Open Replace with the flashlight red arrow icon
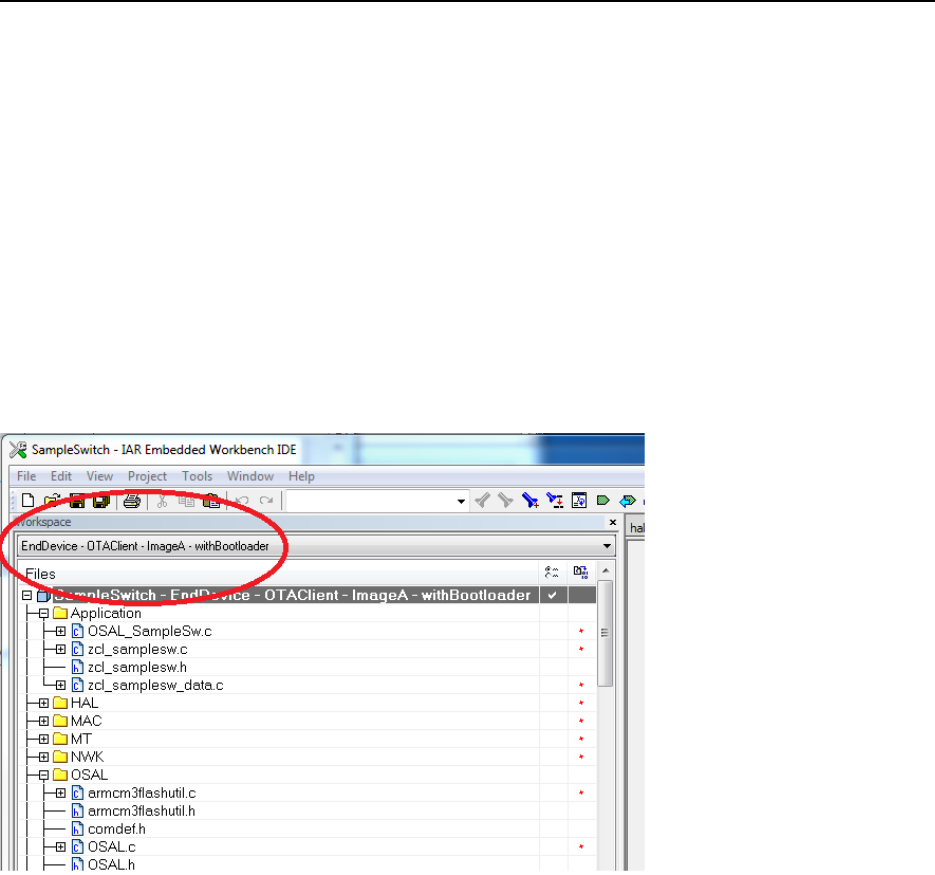The image size is (935, 875). (x=555, y=500)
